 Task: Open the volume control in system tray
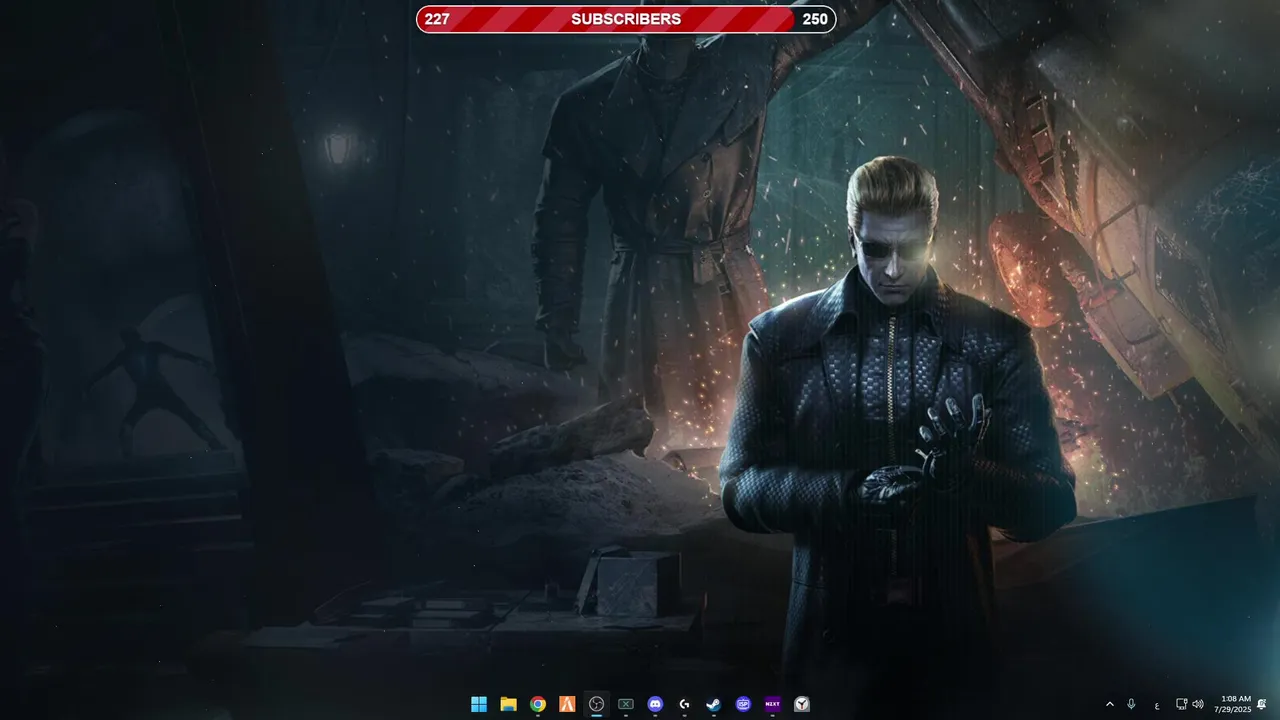[x=1198, y=704]
